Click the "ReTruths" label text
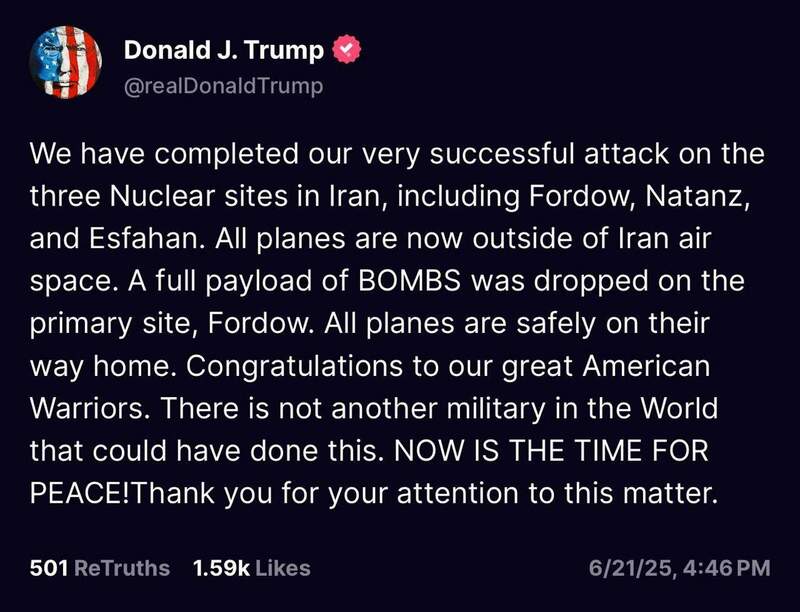The width and height of the screenshot is (800, 612). [x=123, y=568]
